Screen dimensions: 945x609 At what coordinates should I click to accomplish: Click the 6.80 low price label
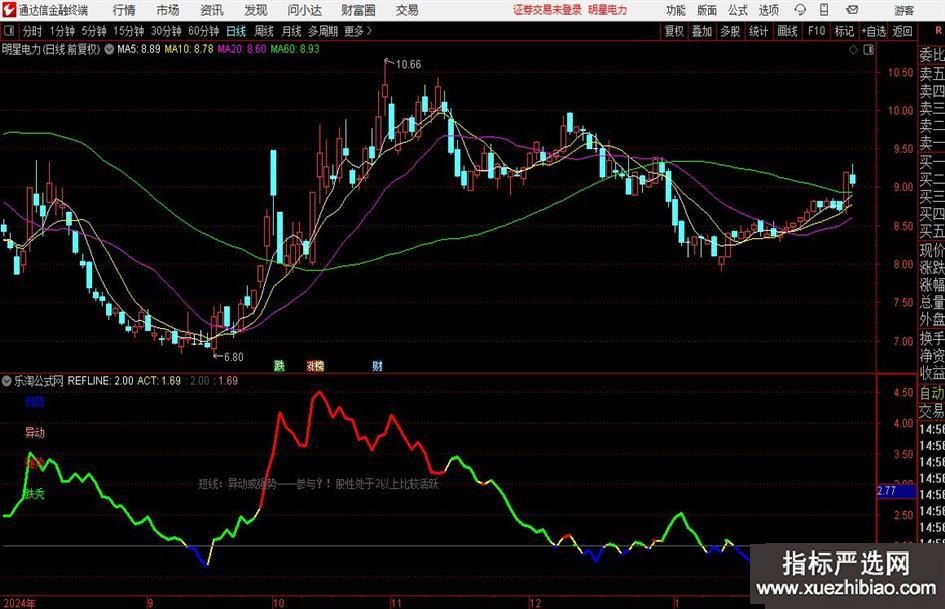click(233, 357)
